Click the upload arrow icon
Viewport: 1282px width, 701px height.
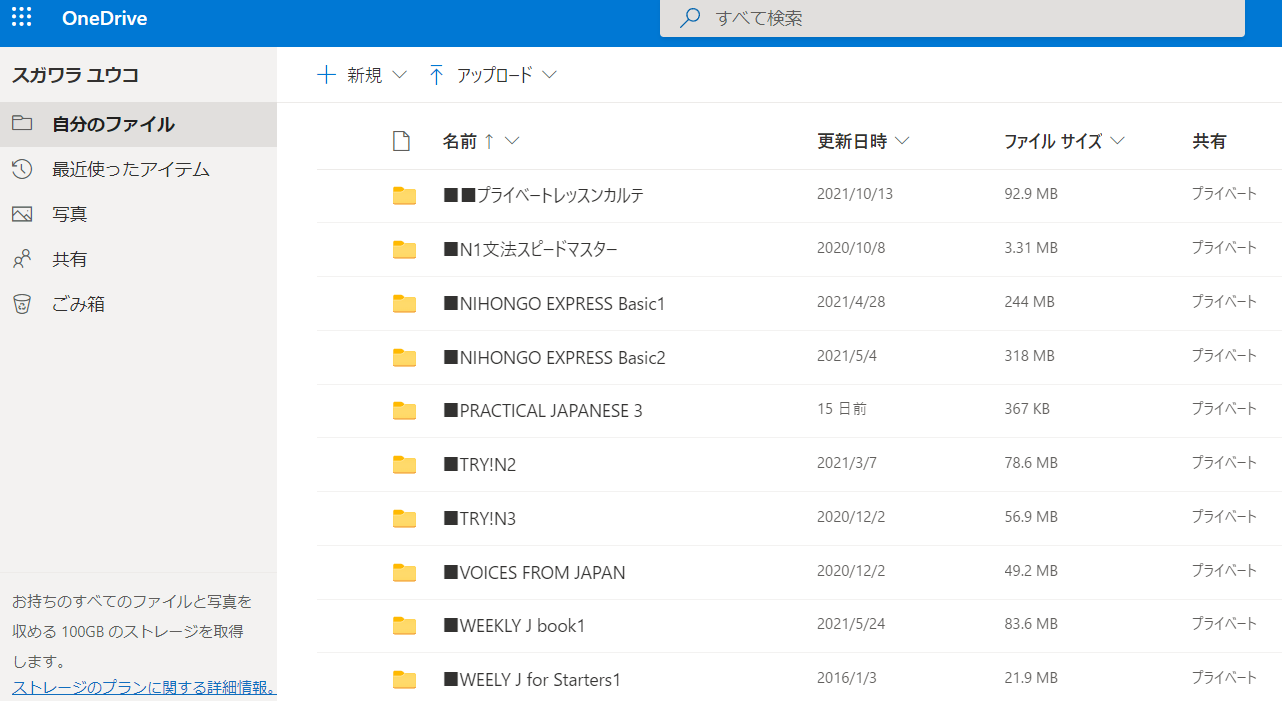point(436,75)
